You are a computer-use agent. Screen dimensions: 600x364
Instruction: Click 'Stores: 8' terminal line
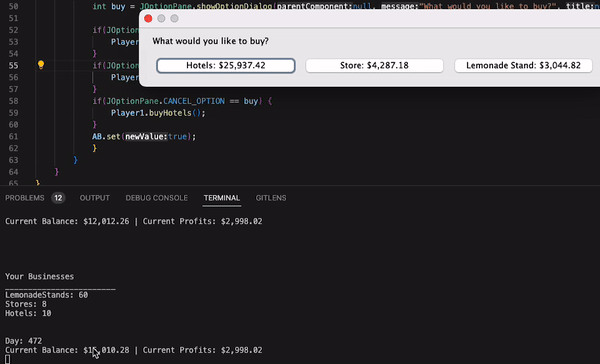26,304
